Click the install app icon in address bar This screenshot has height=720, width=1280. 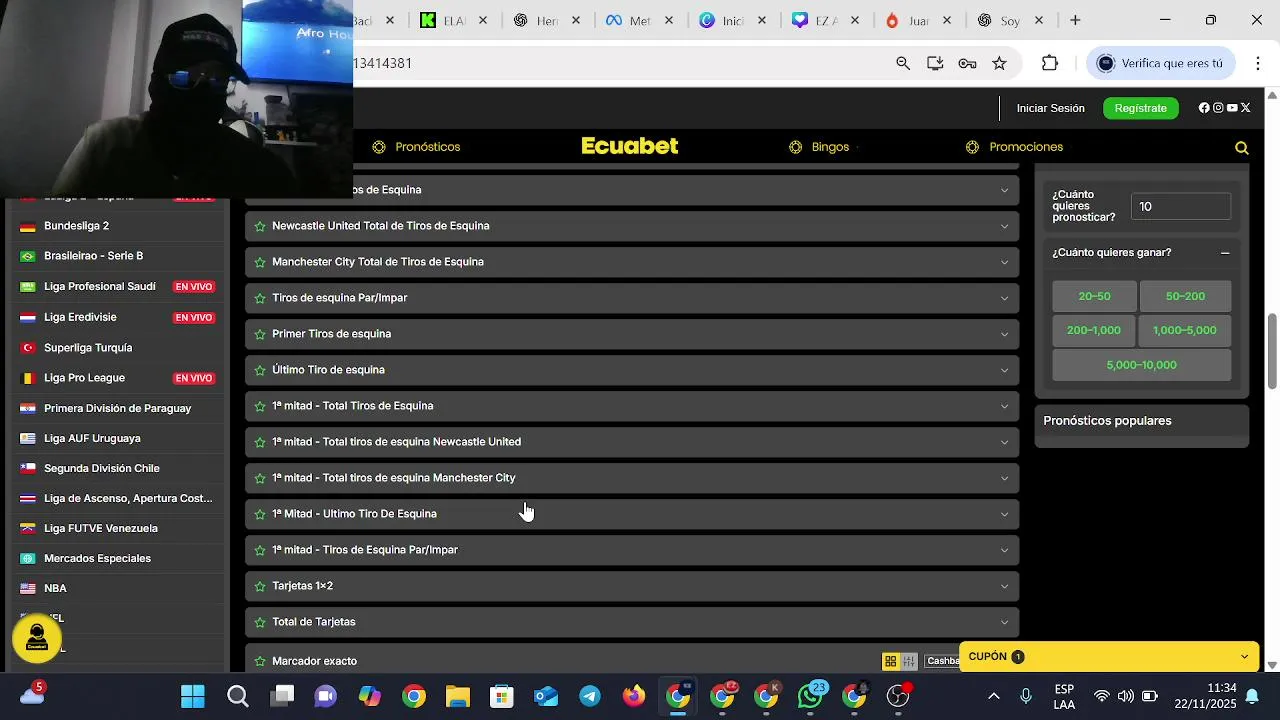click(x=935, y=63)
